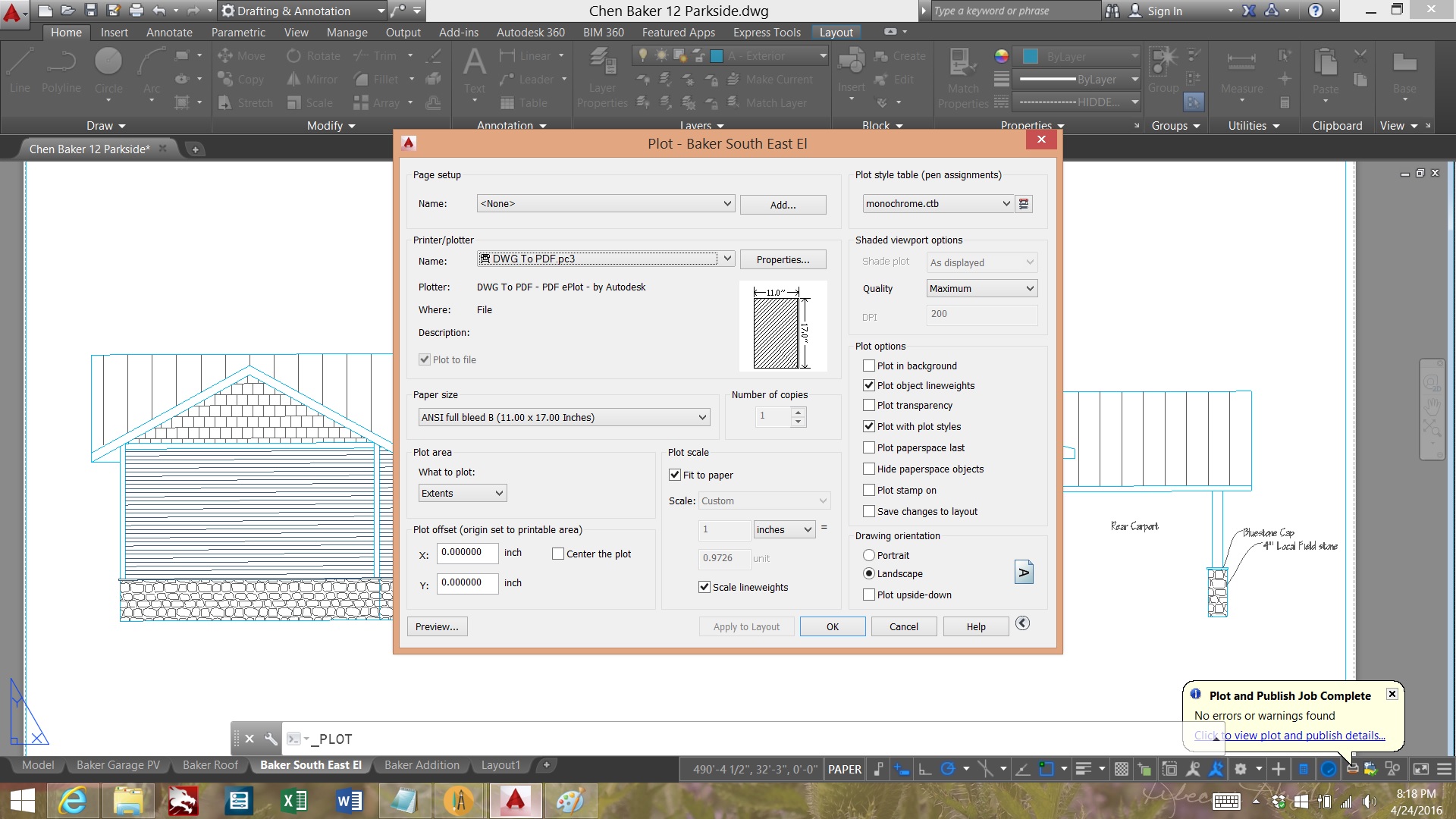Click the ByLayer object color swatch
Screen dimensions: 1456x819
click(1031, 56)
